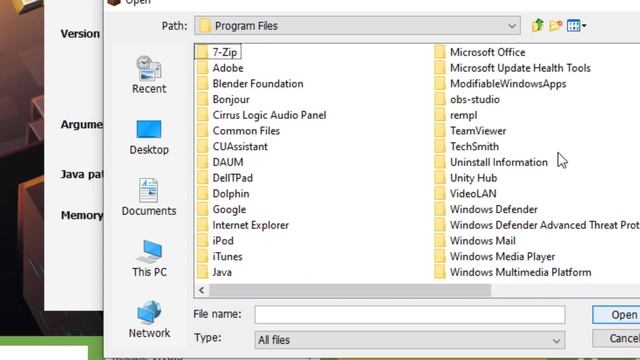Image resolution: width=640 pixels, height=360 pixels.
Task: Click the horizontal scrollbar left arrow
Action: pos(201,290)
